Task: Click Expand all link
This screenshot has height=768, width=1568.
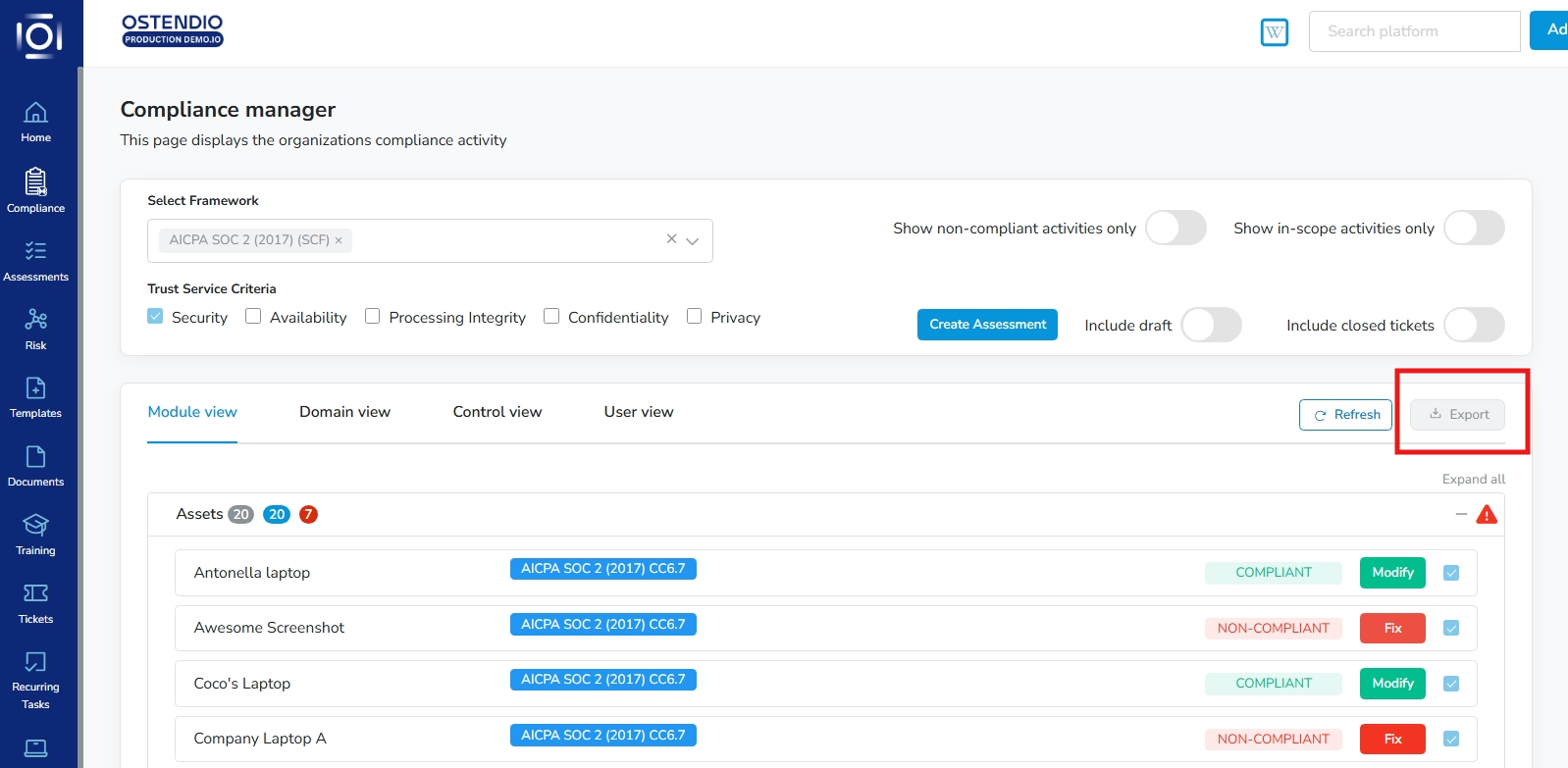Action: coord(1473,479)
